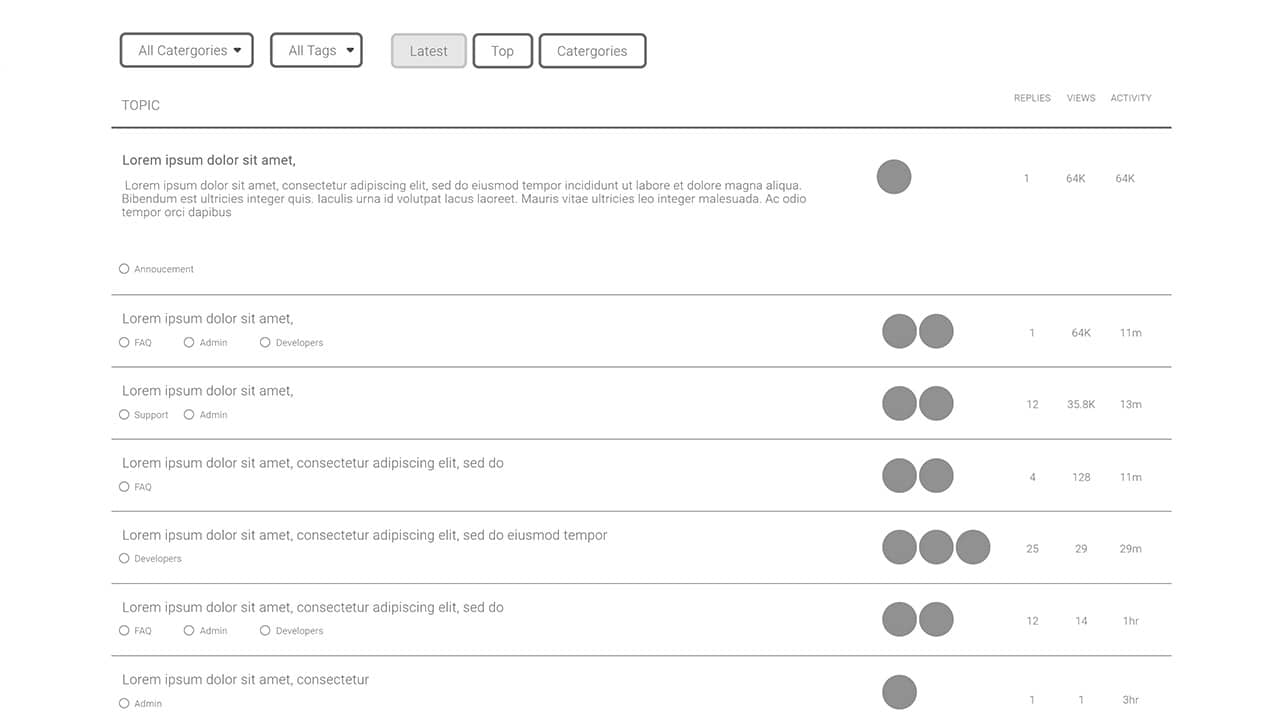Switch to the Top tab
Viewport: 1280px width, 720px height.
(x=502, y=51)
